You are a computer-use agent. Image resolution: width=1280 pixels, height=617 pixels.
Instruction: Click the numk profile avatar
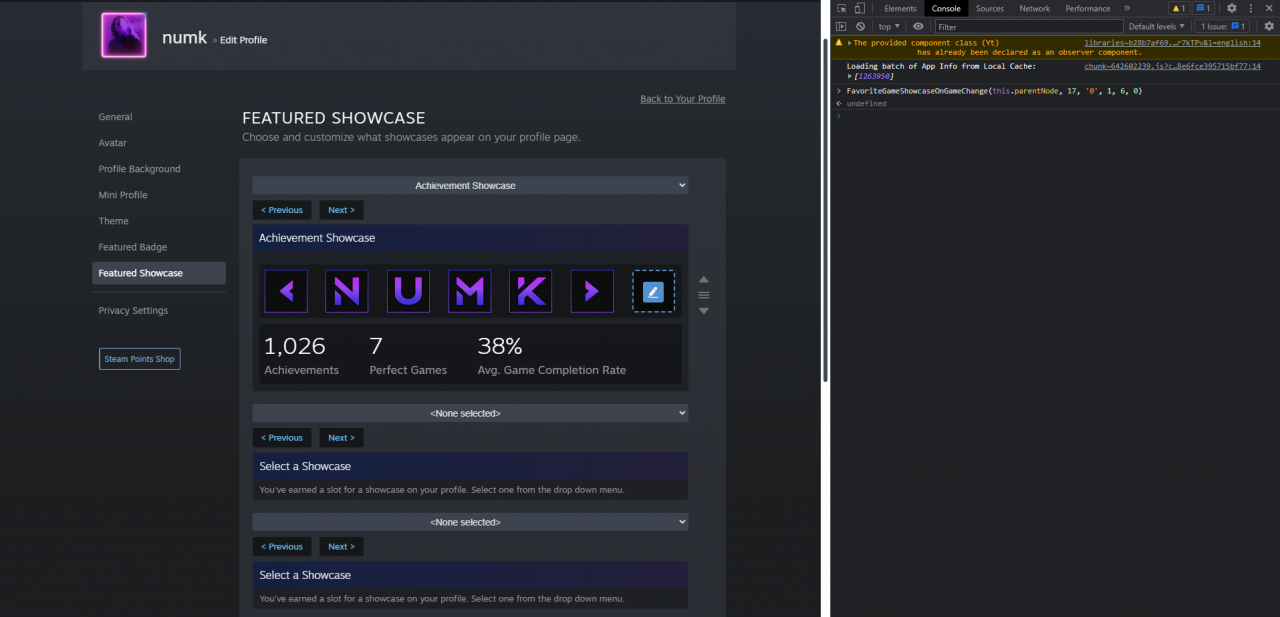[124, 36]
